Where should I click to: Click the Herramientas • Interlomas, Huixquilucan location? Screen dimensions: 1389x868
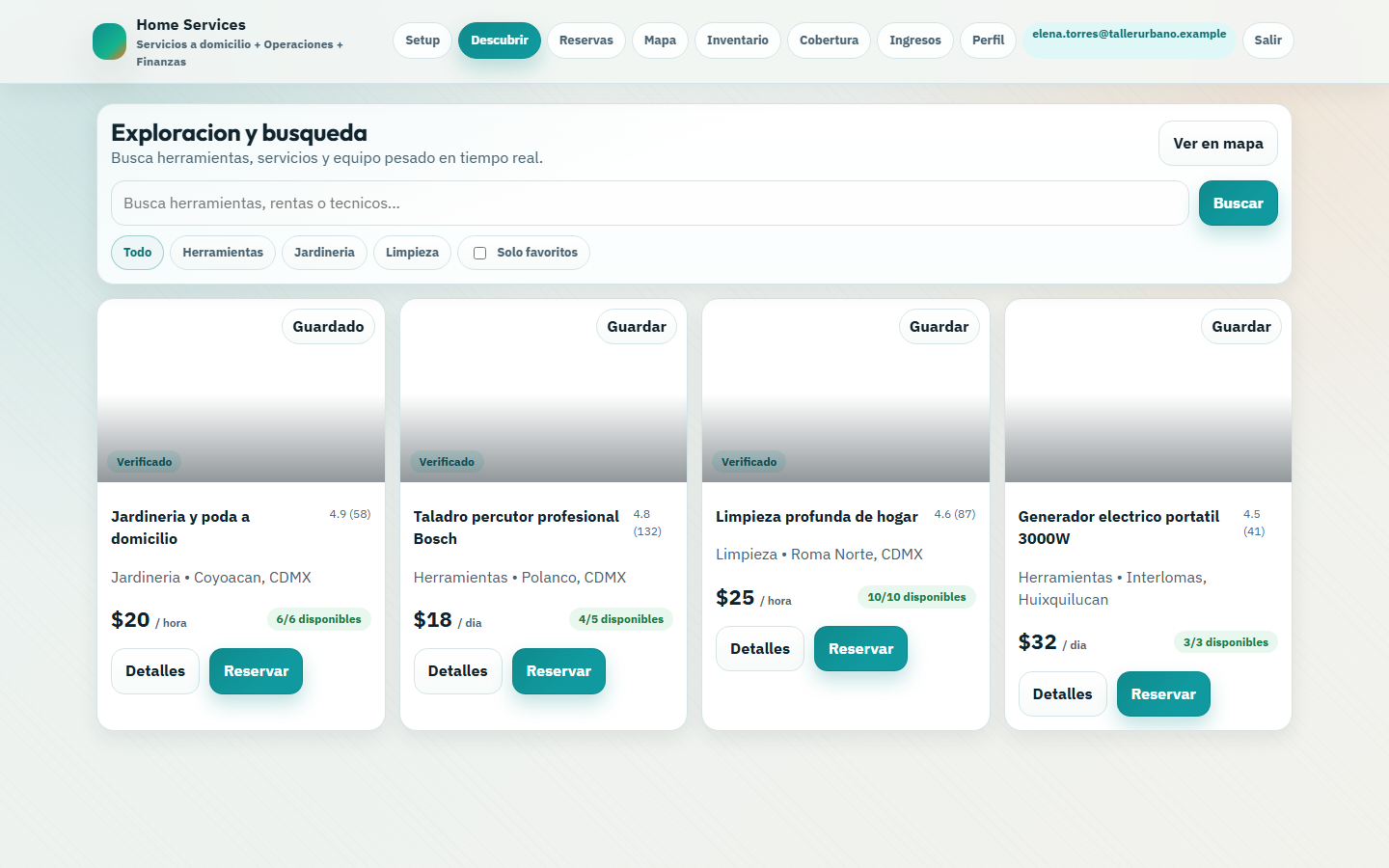pos(1112,588)
